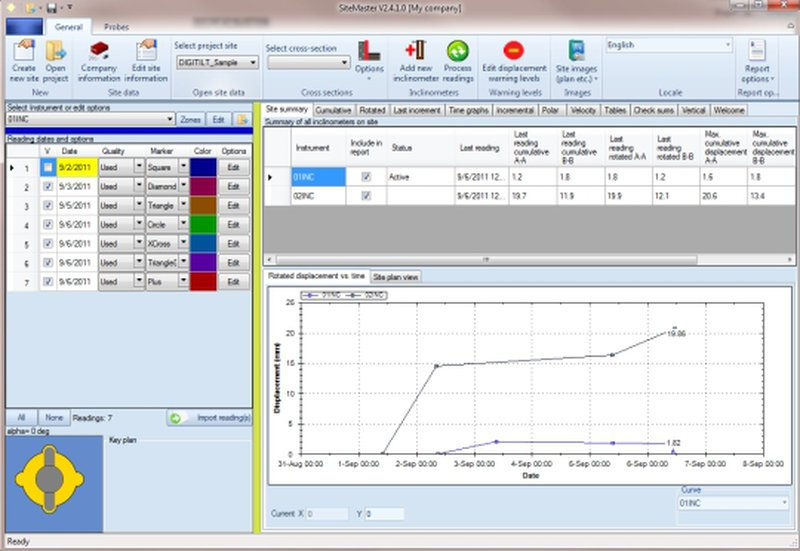Screen dimensions: 800x551
Task: Open the English locale dropdown
Action: tap(669, 45)
